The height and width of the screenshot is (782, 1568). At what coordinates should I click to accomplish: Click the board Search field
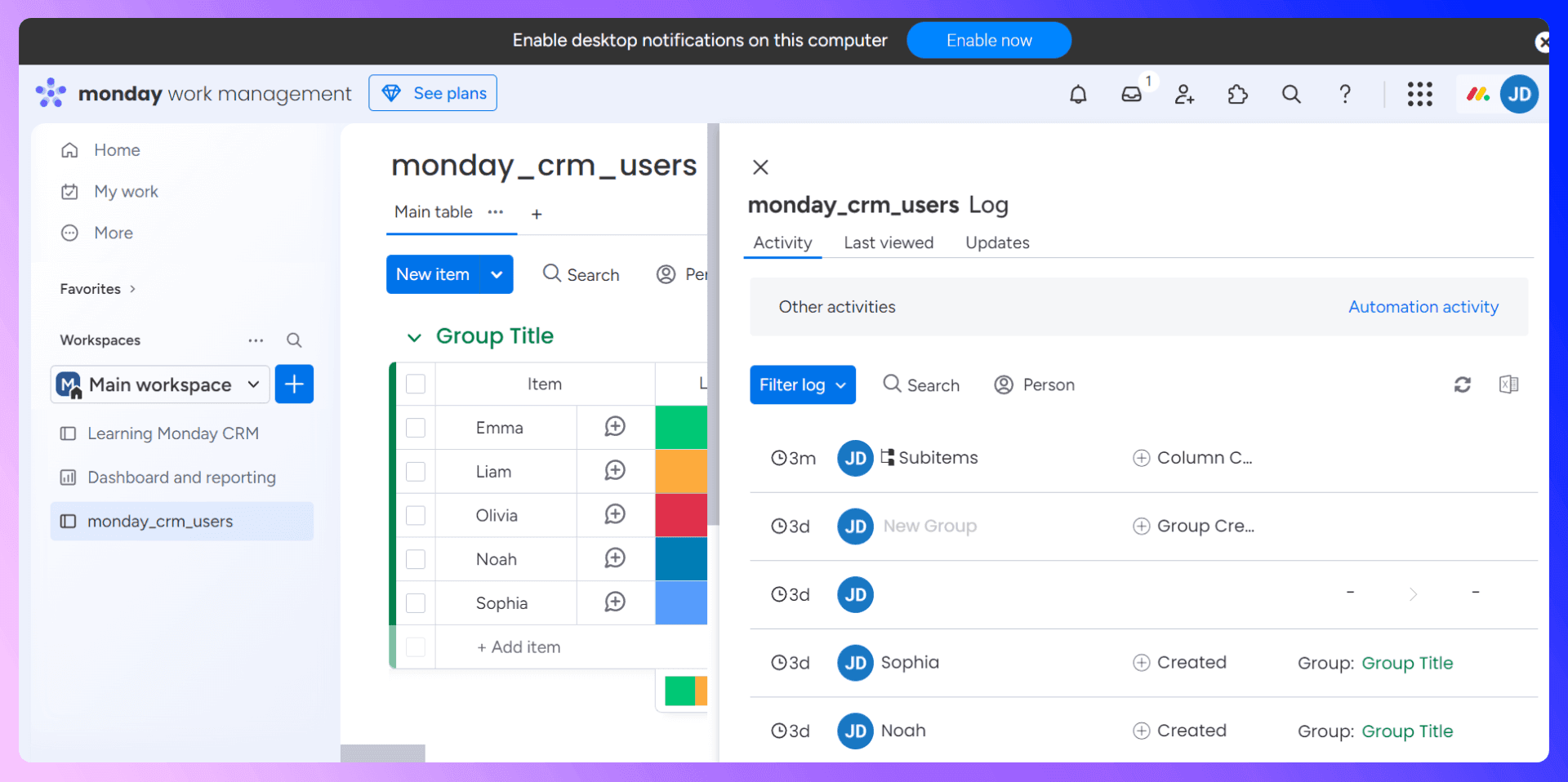(x=581, y=274)
